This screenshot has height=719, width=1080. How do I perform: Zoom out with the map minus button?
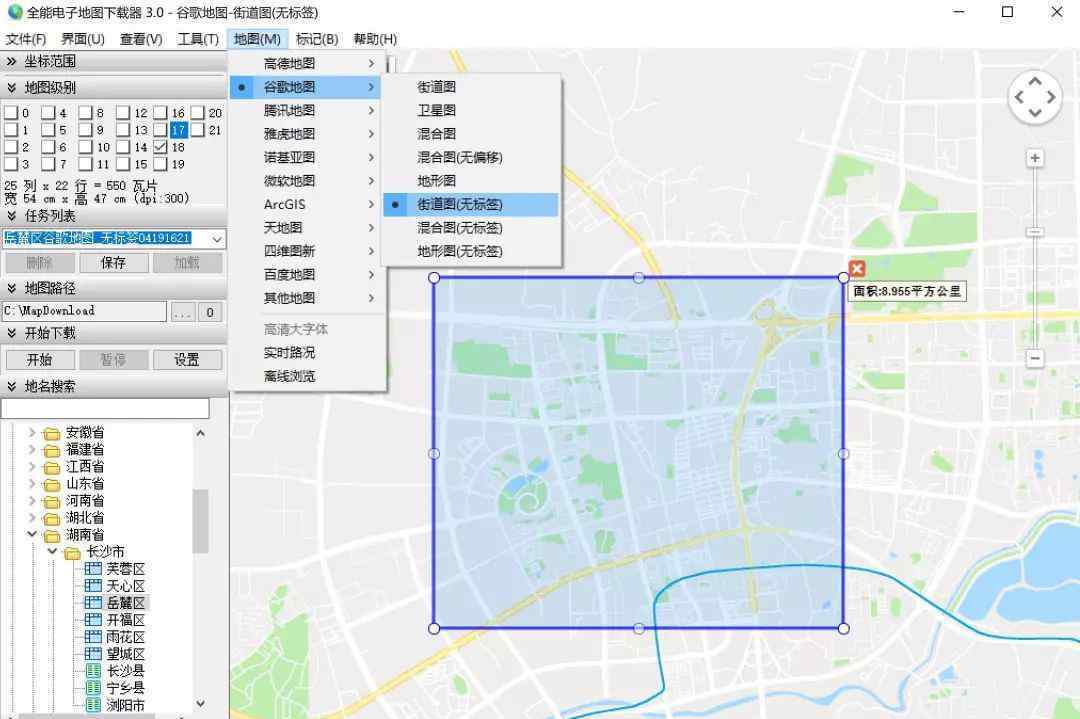(1035, 358)
